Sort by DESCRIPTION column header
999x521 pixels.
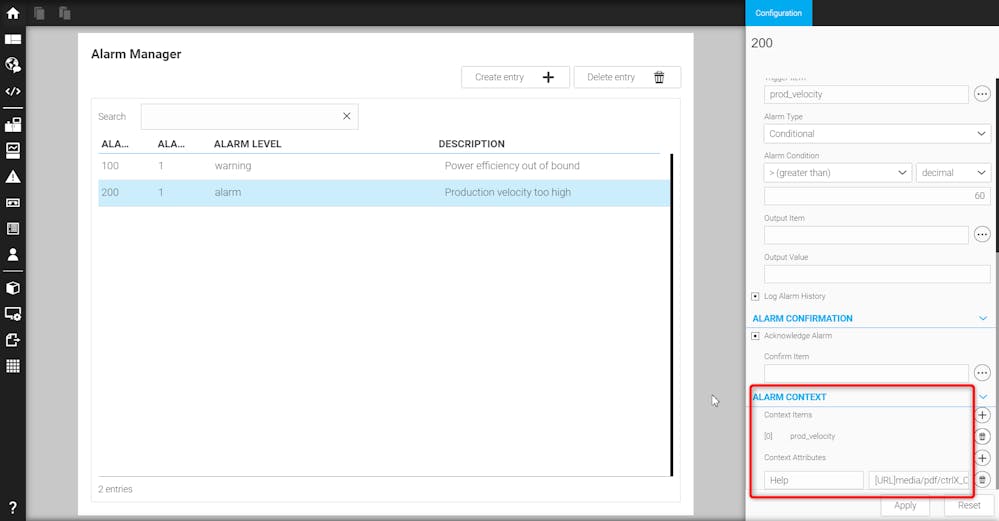click(x=471, y=144)
